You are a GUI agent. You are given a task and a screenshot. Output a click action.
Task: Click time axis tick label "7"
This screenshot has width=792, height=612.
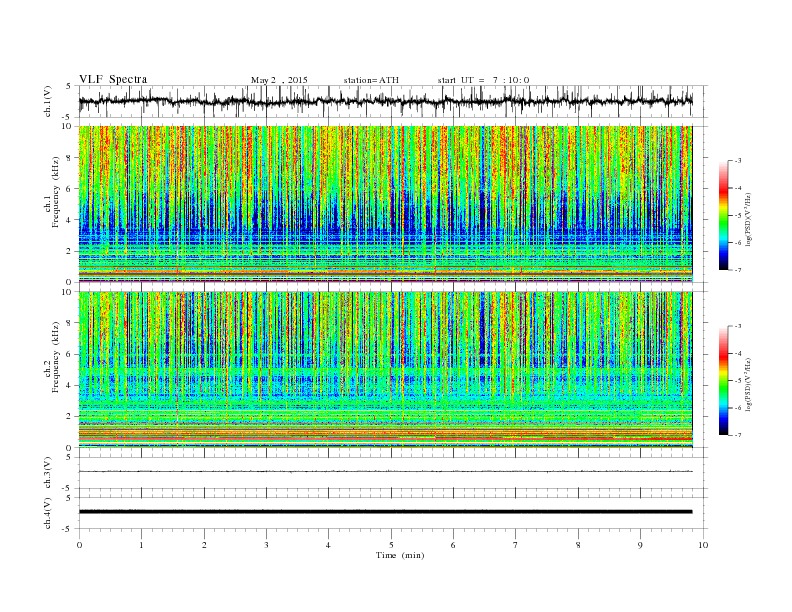(515, 545)
